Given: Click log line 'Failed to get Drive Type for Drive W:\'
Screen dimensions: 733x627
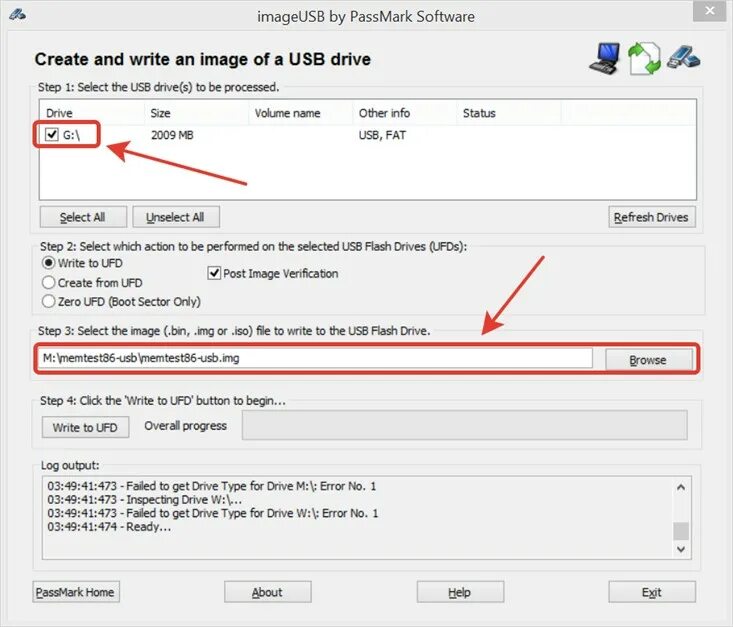Looking at the screenshot, I should point(213,513).
